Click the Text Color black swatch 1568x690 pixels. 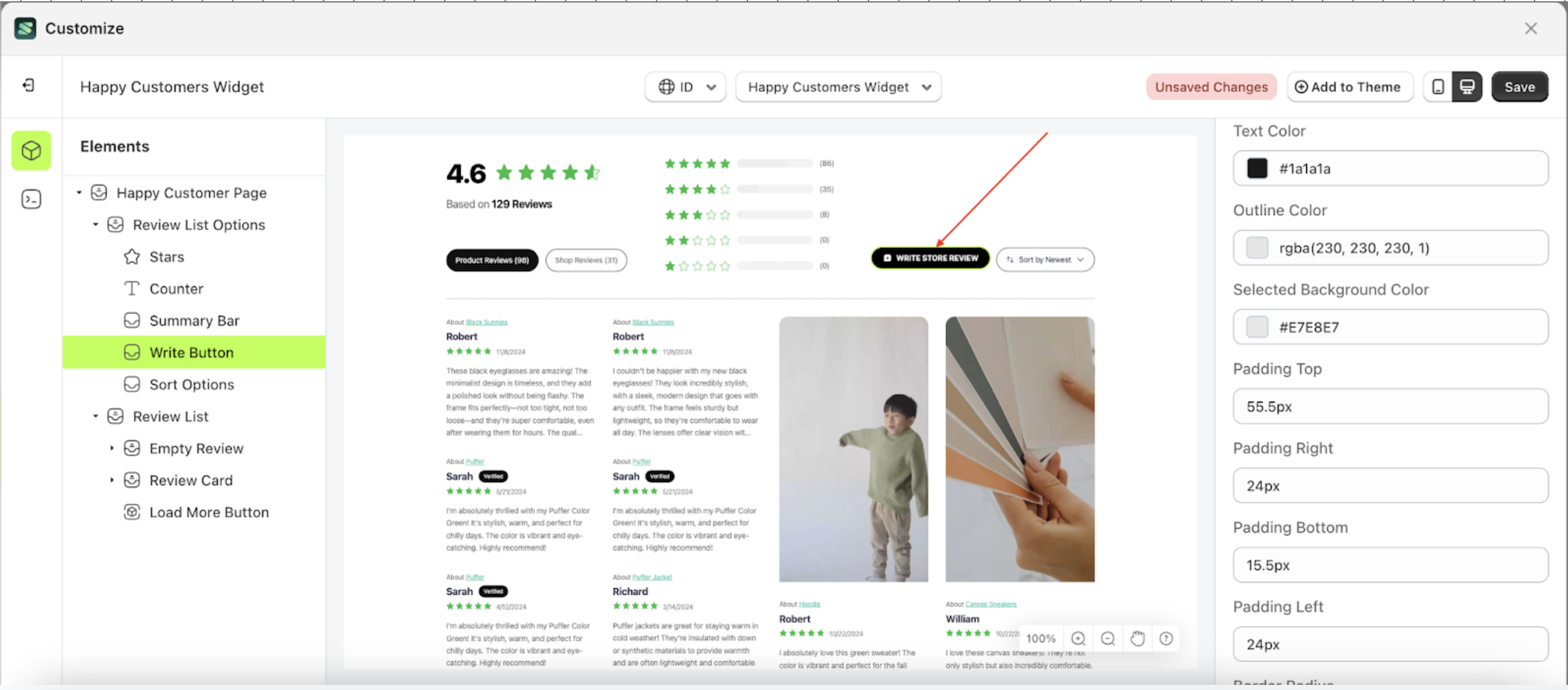click(x=1256, y=168)
